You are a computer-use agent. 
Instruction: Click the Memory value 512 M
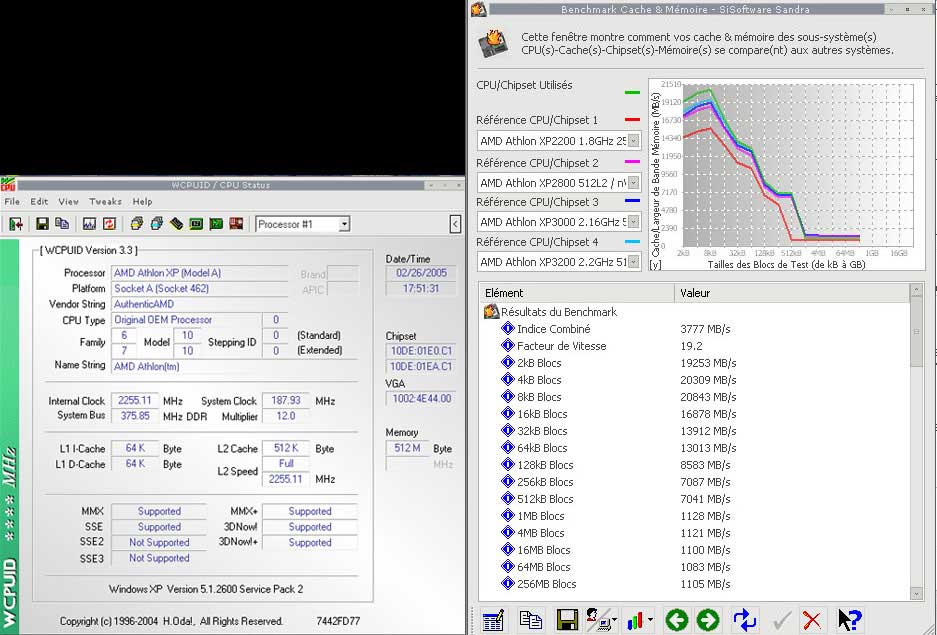pos(407,447)
